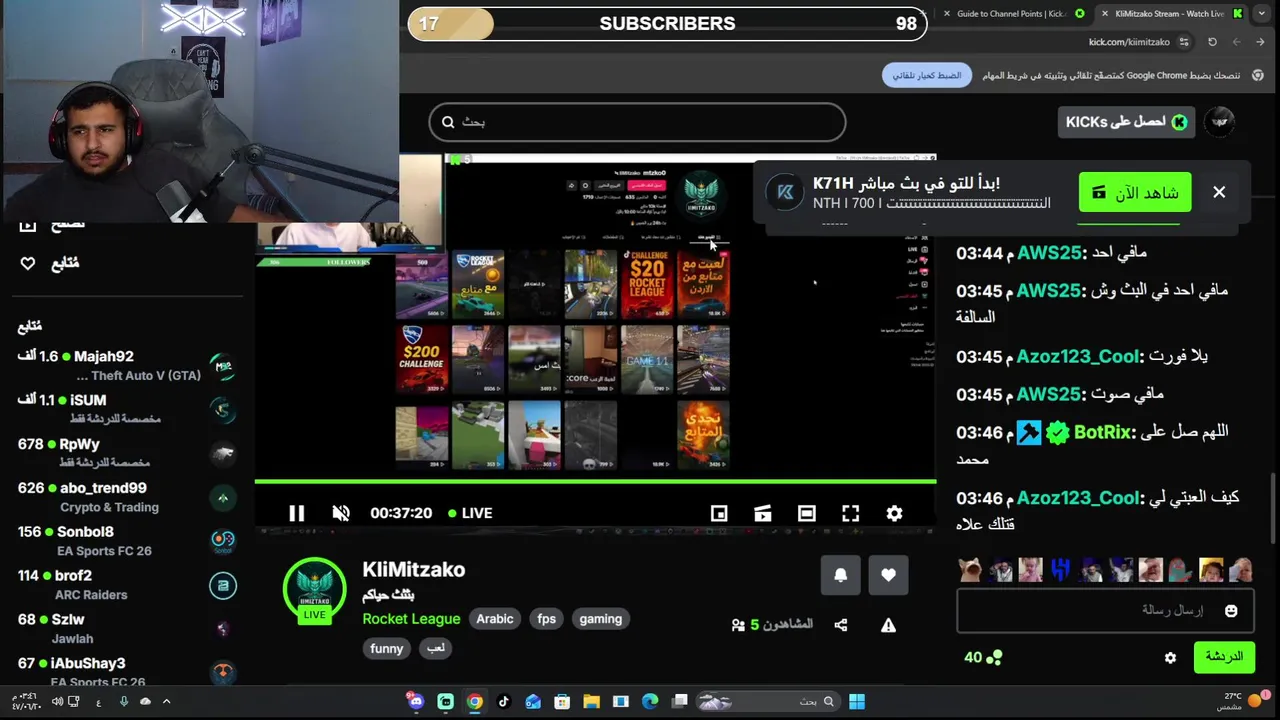
Task: Click chat message input field
Action: click(1105, 610)
